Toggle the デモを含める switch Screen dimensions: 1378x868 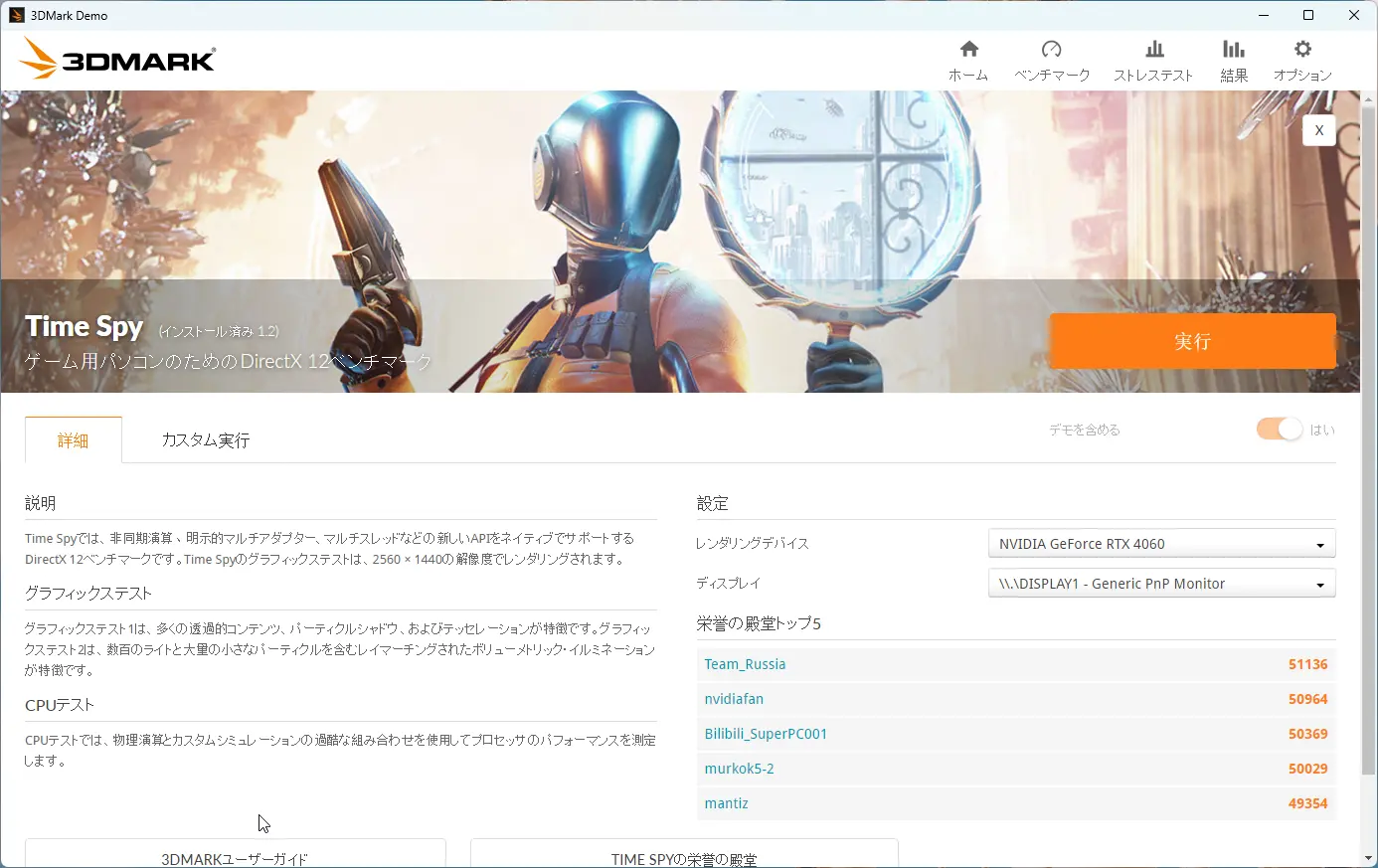pos(1279,430)
